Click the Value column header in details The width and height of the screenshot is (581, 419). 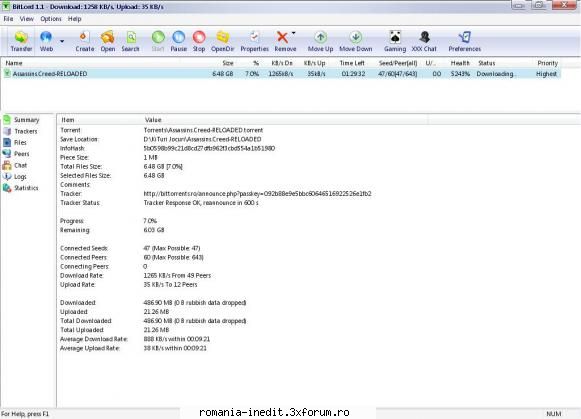153,120
